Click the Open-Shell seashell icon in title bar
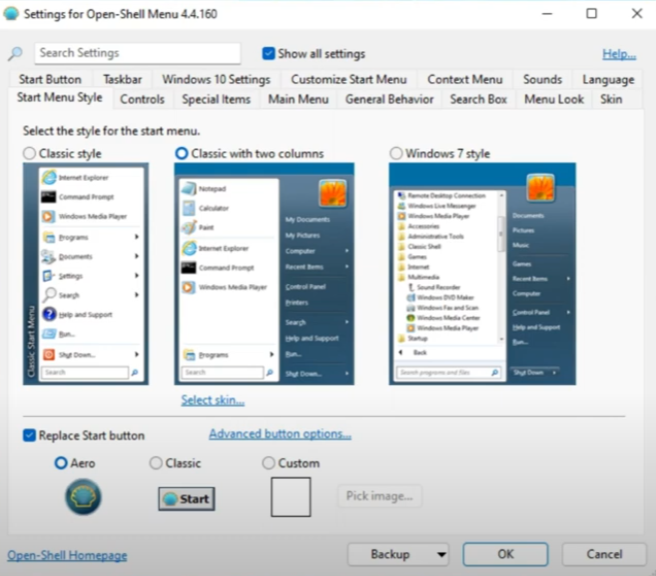The image size is (656, 576). coord(11,13)
